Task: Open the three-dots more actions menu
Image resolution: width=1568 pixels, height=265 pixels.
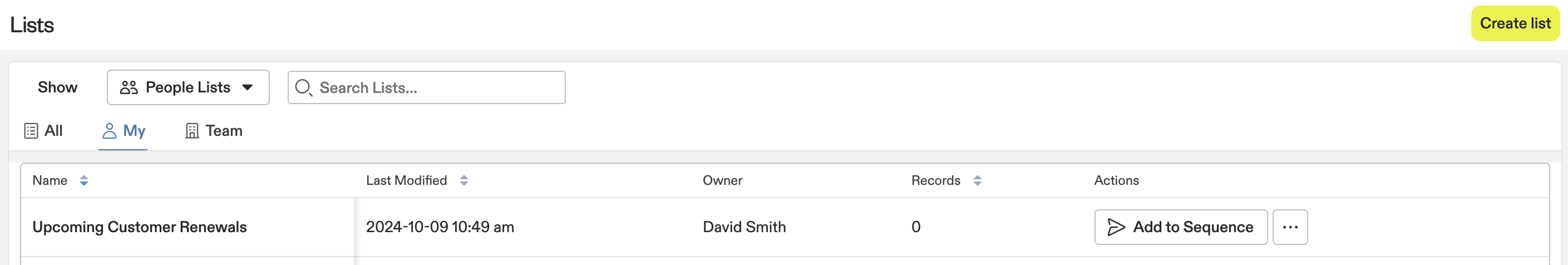Action: pos(1290,227)
